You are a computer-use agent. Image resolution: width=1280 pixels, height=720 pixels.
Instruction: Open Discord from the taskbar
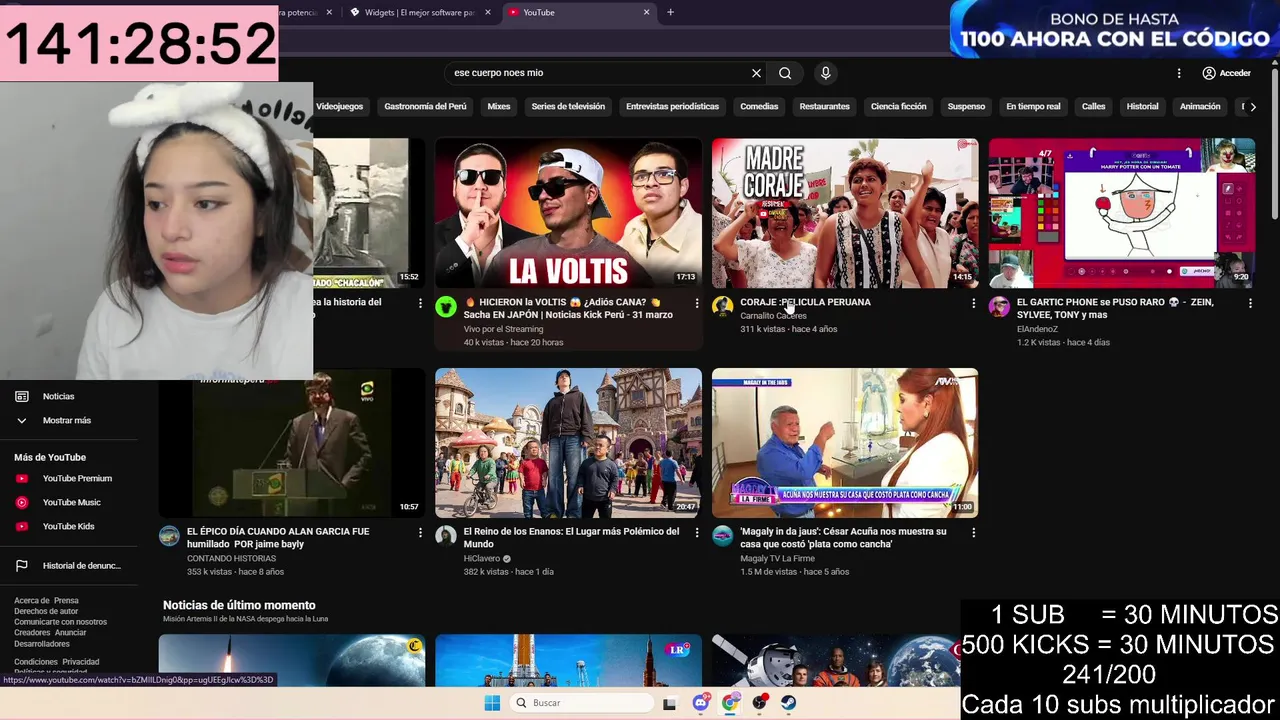pos(701,703)
